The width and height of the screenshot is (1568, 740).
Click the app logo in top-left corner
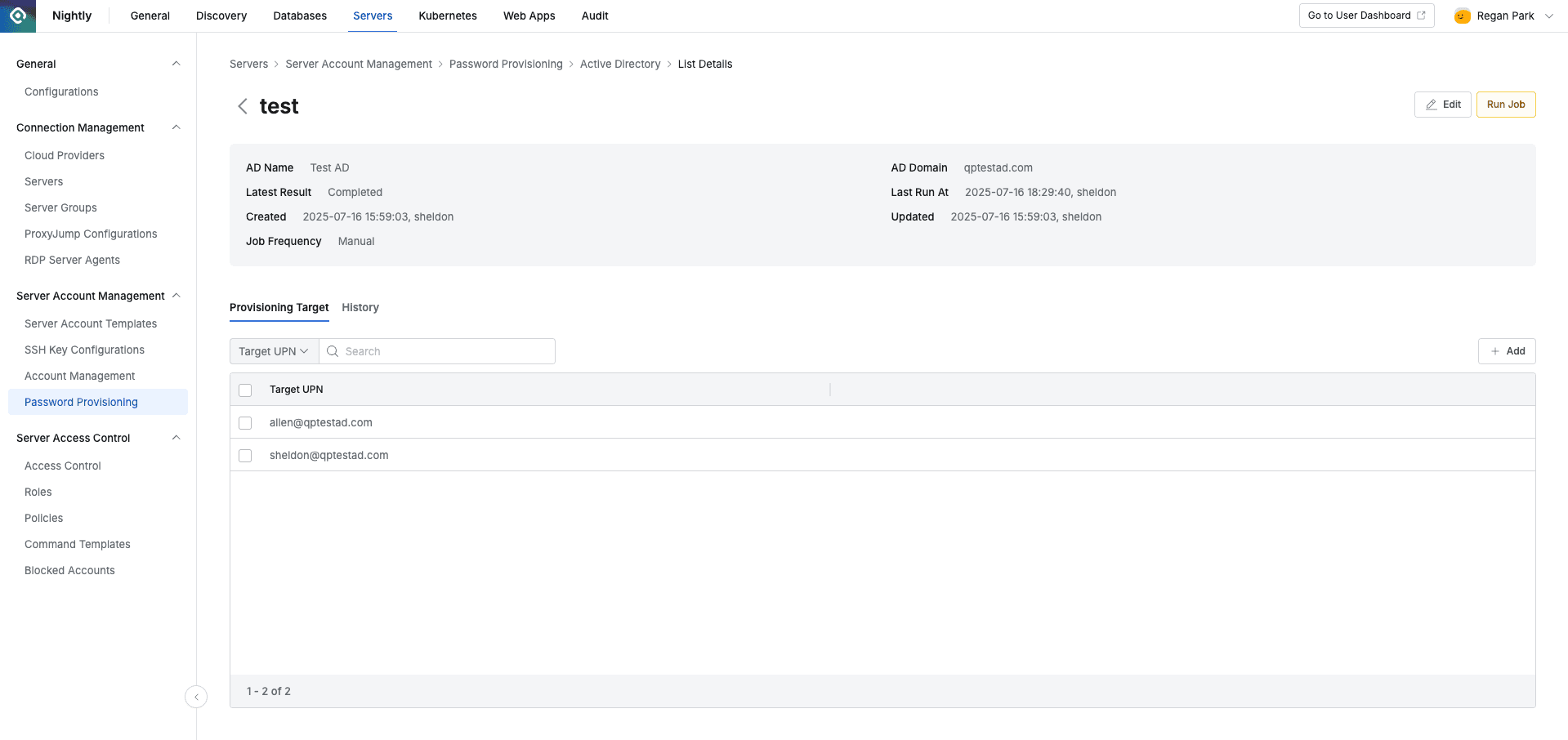[17, 16]
